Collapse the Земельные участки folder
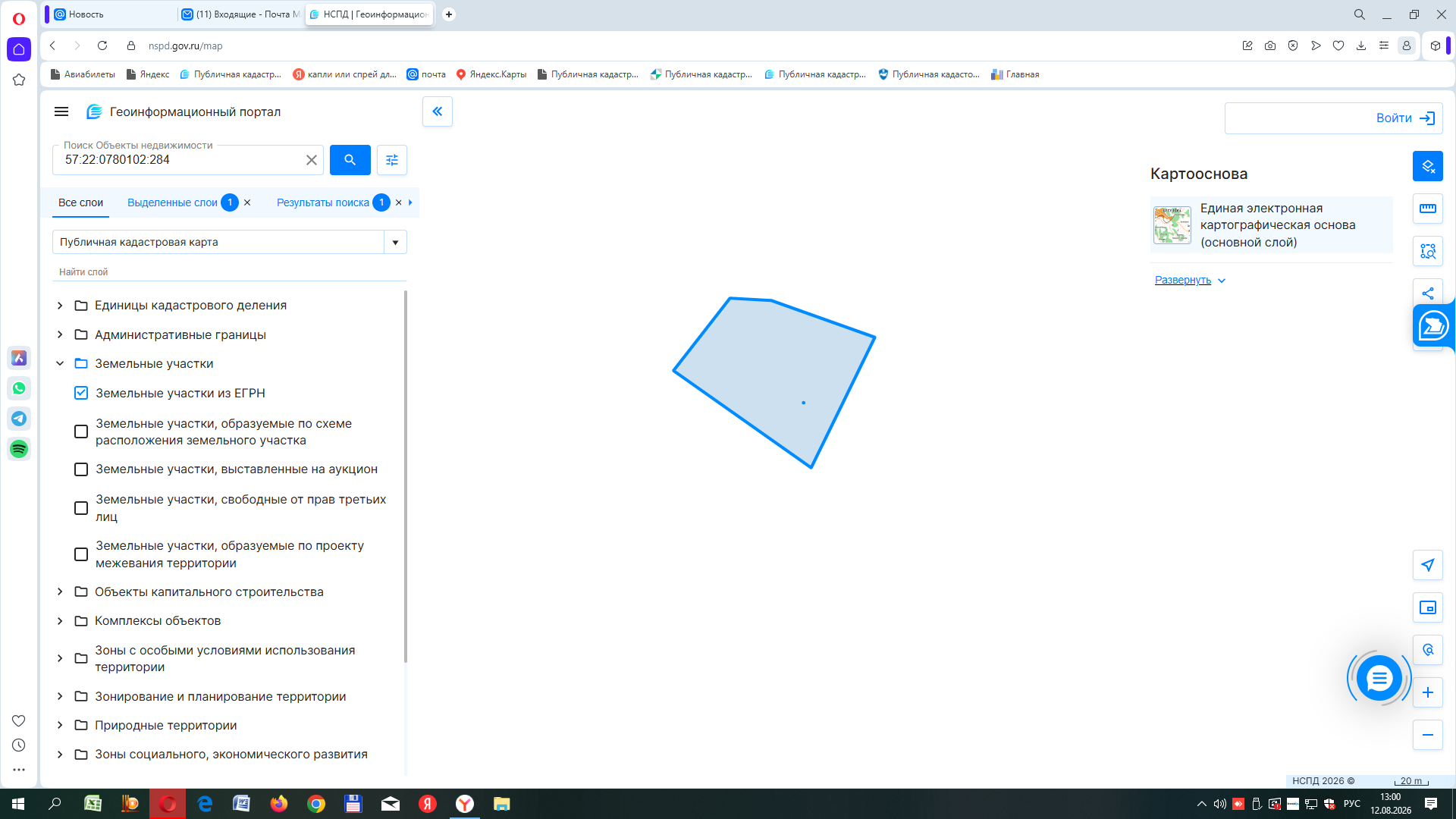Image resolution: width=1456 pixels, height=819 pixels. tap(60, 364)
